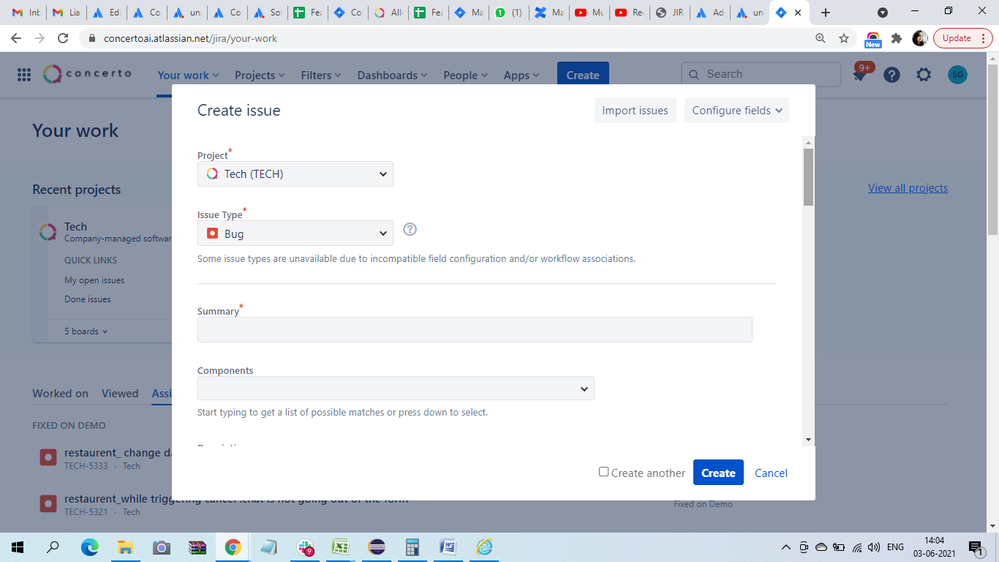This screenshot has width=999, height=562.
Task: Open the browser zoom magnifier icon
Action: (x=820, y=38)
